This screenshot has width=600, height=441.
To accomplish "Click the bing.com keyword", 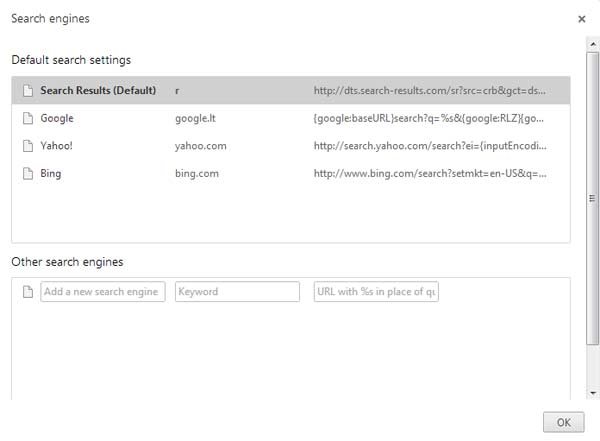I will [197, 173].
